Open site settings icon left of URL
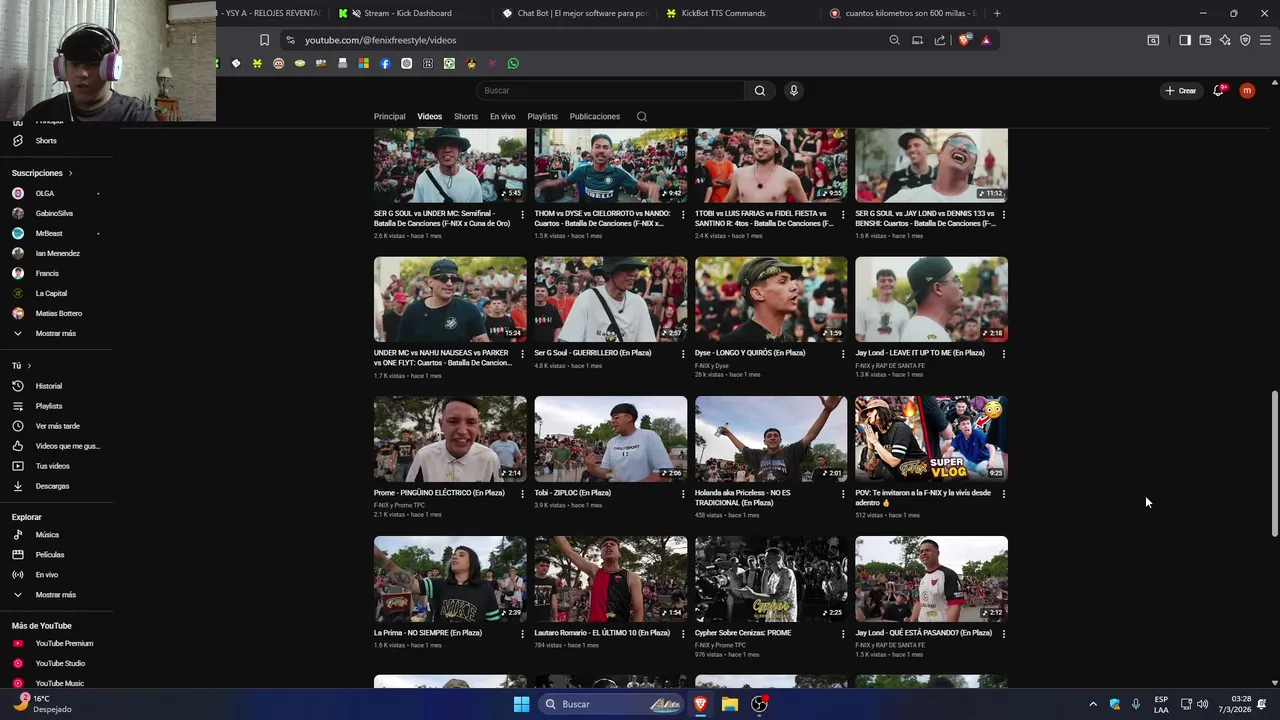The image size is (1280, 720). pyautogui.click(x=290, y=40)
